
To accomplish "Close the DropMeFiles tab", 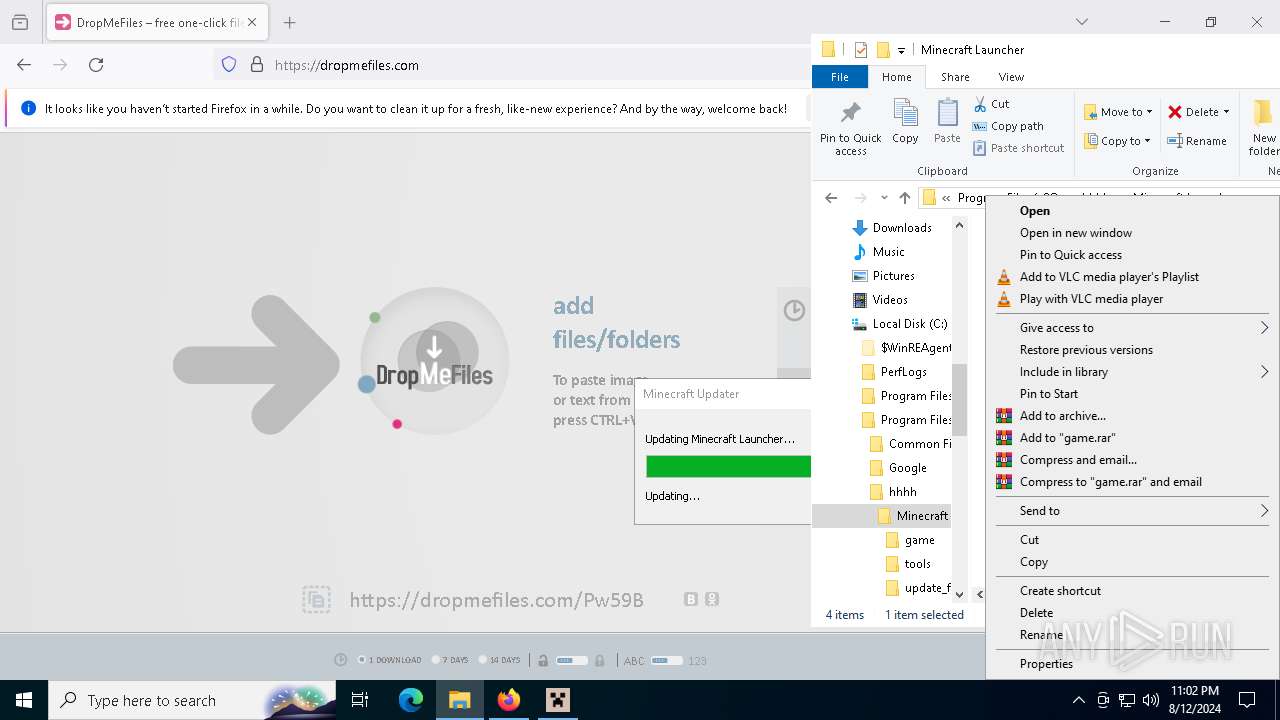I will tap(252, 22).
